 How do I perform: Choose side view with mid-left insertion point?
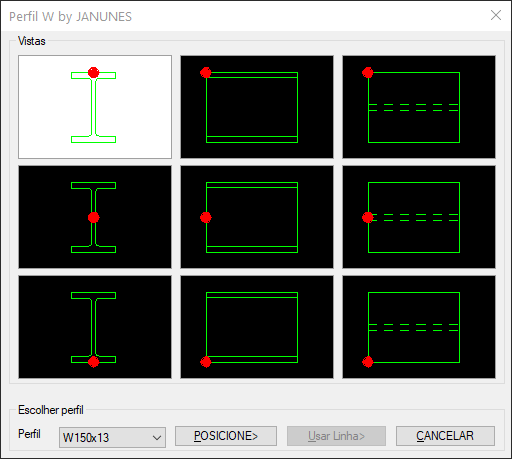257,217
